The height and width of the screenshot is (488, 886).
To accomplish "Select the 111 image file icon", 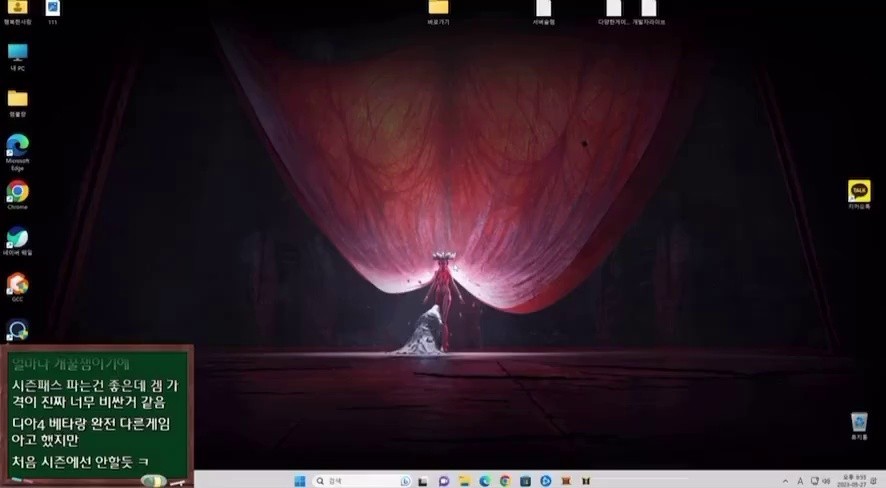I will (x=52, y=8).
